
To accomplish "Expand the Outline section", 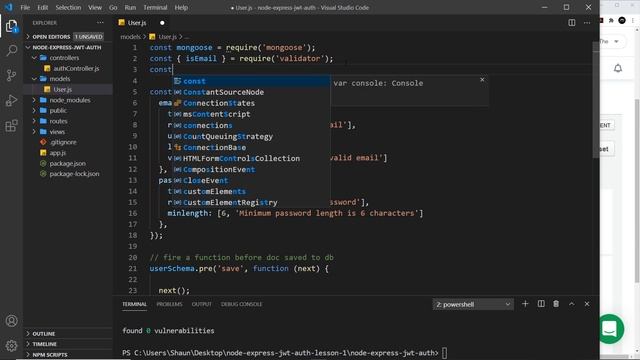I will tap(68, 333).
